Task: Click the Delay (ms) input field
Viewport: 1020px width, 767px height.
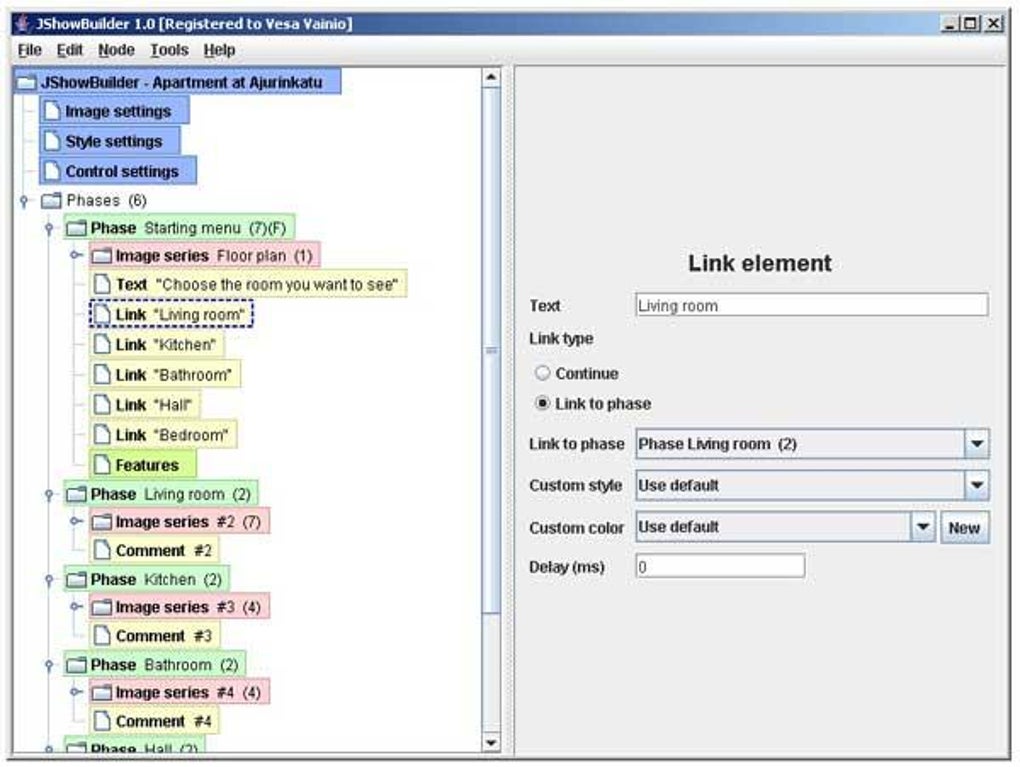Action: click(720, 566)
